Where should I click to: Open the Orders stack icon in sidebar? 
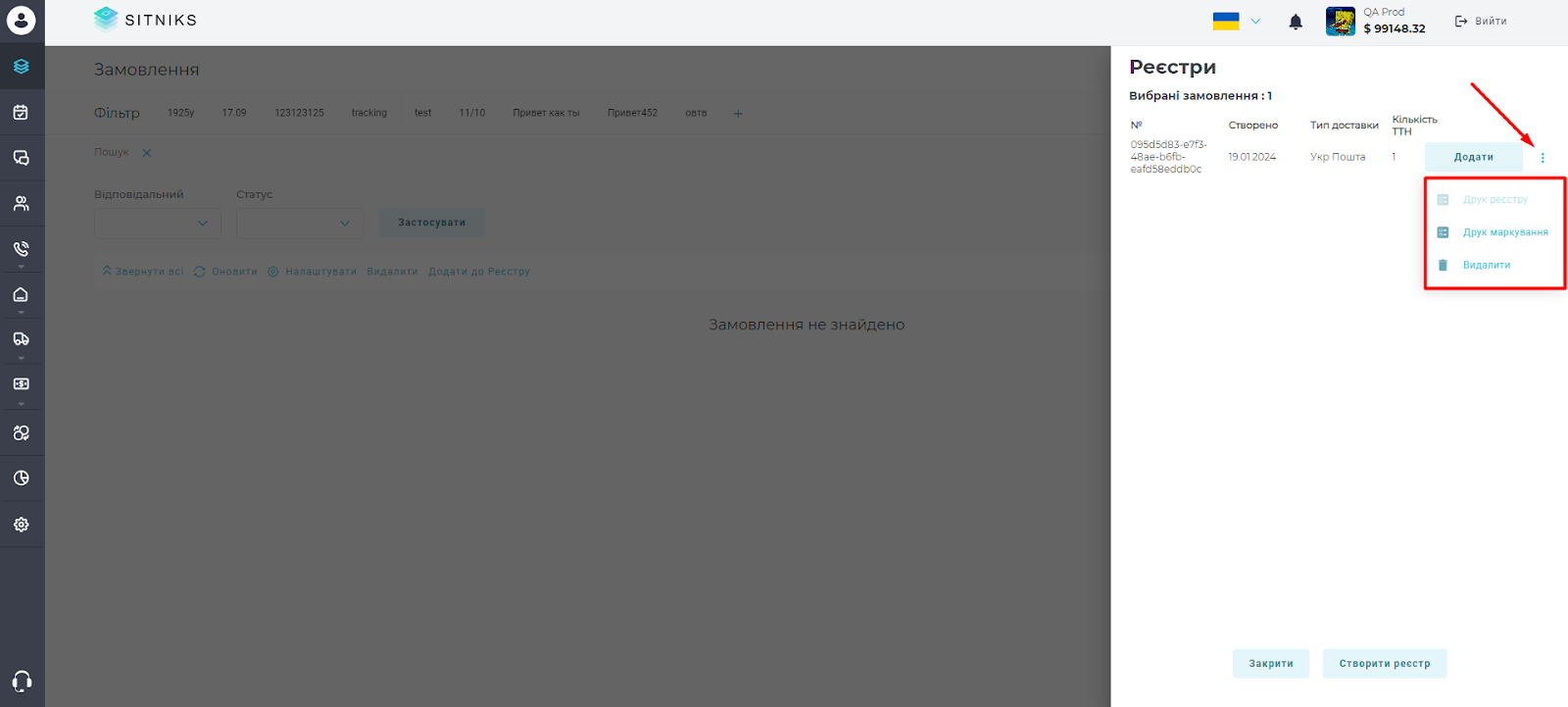point(22,67)
